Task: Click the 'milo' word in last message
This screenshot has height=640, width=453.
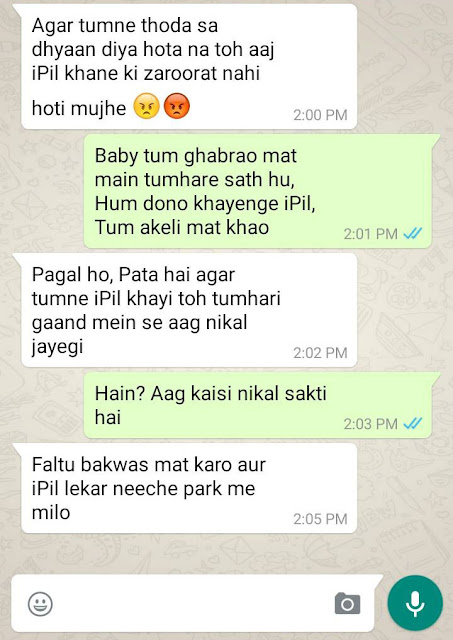Action: (51, 512)
